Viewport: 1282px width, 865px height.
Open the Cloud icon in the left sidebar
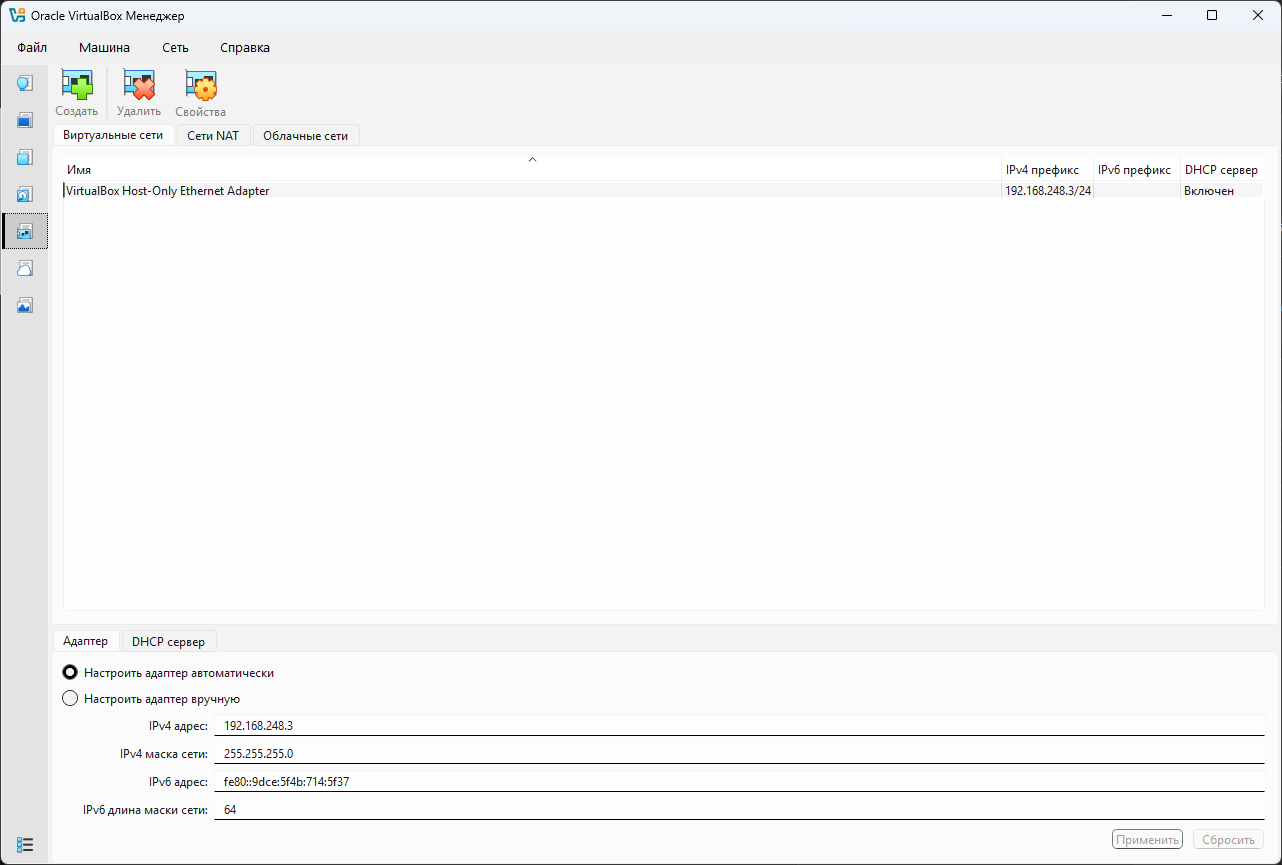click(25, 268)
